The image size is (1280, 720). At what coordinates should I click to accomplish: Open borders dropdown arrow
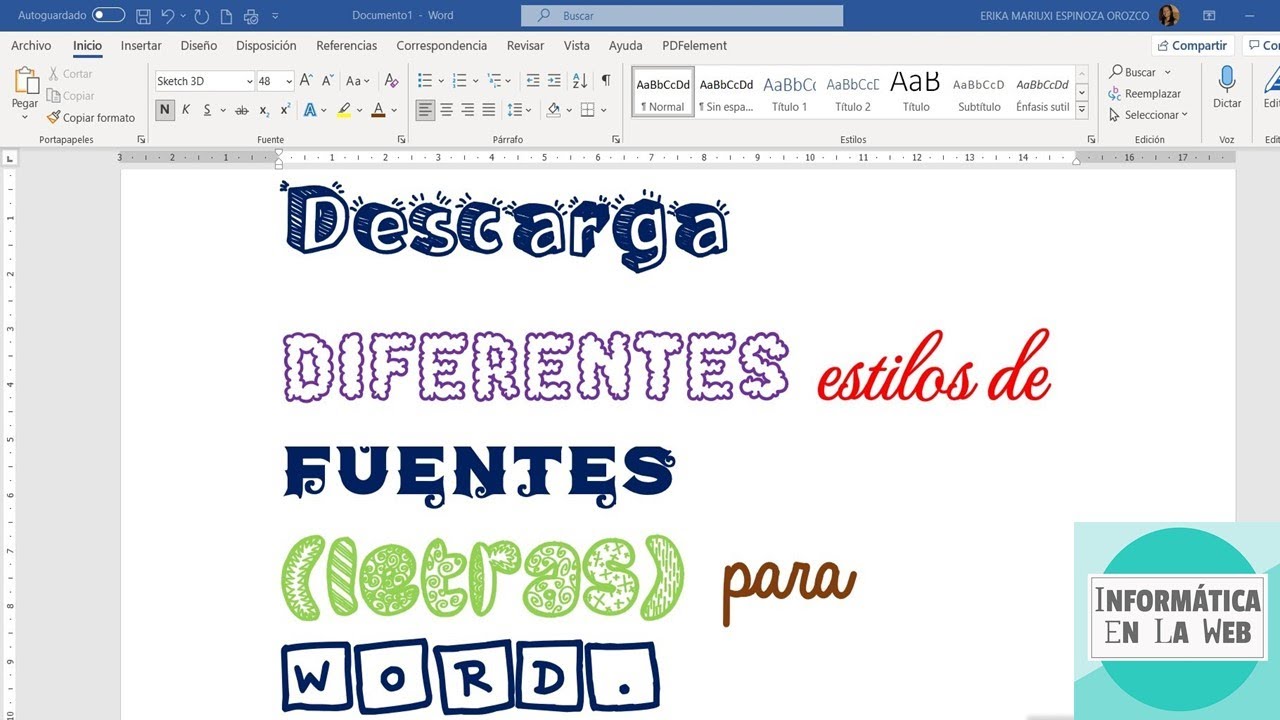tap(604, 110)
